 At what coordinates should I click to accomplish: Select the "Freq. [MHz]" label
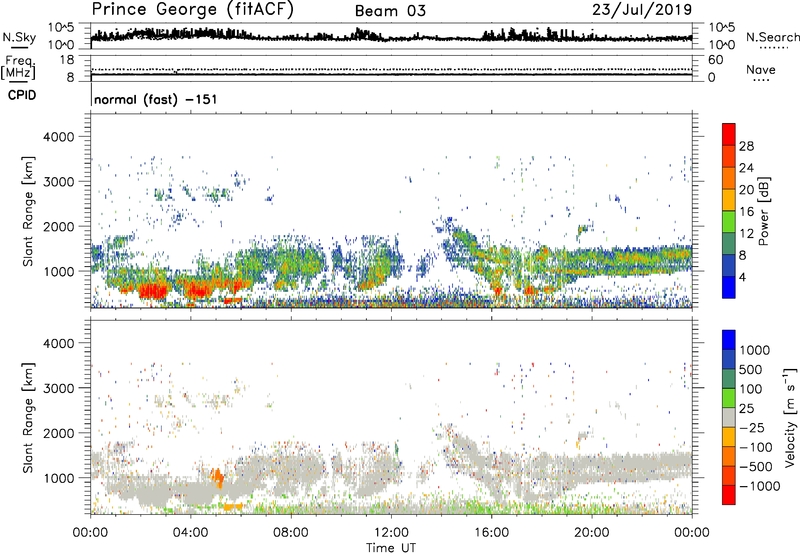pyautogui.click(x=18, y=67)
